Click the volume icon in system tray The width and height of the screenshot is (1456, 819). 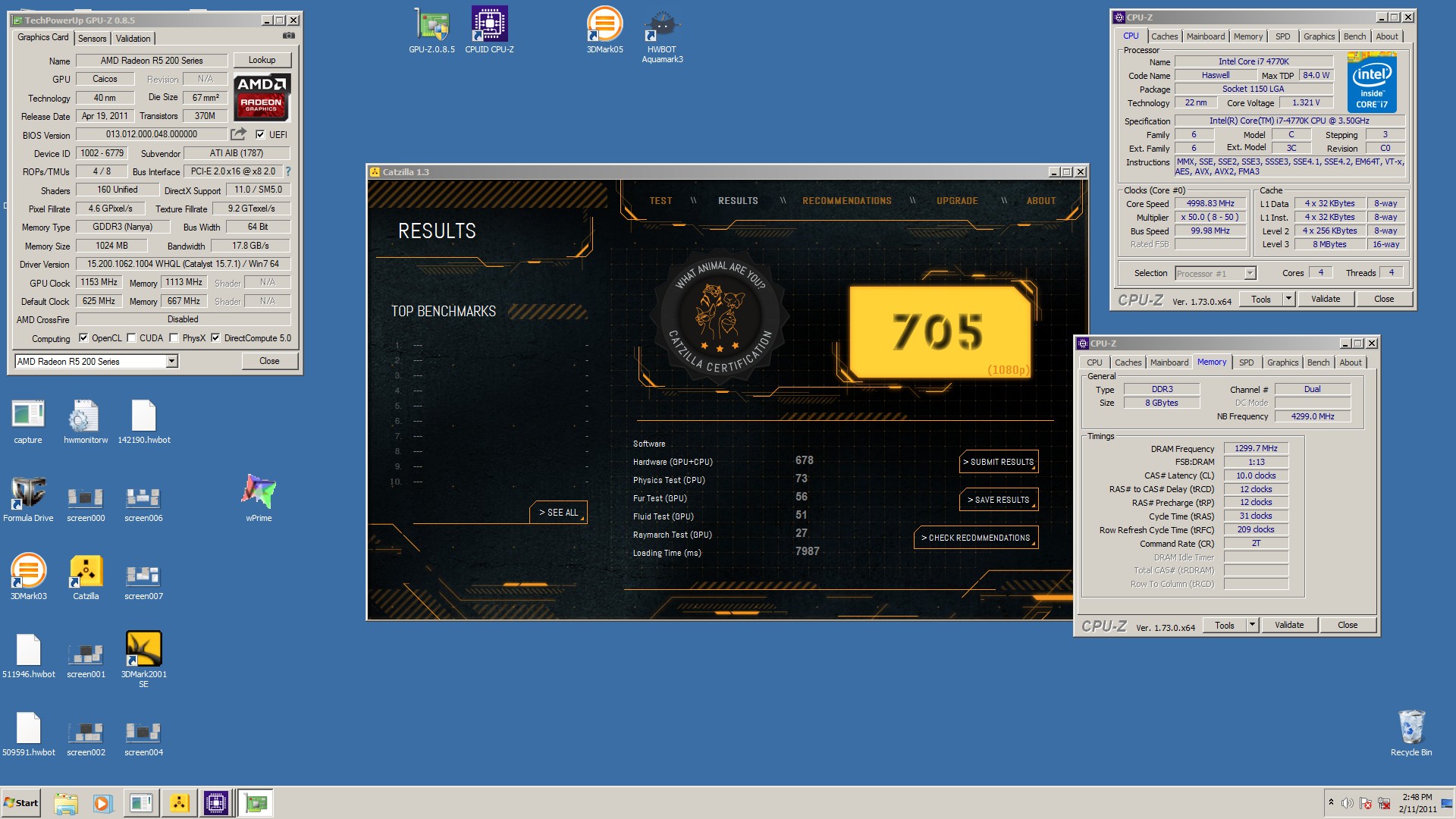[x=1348, y=803]
